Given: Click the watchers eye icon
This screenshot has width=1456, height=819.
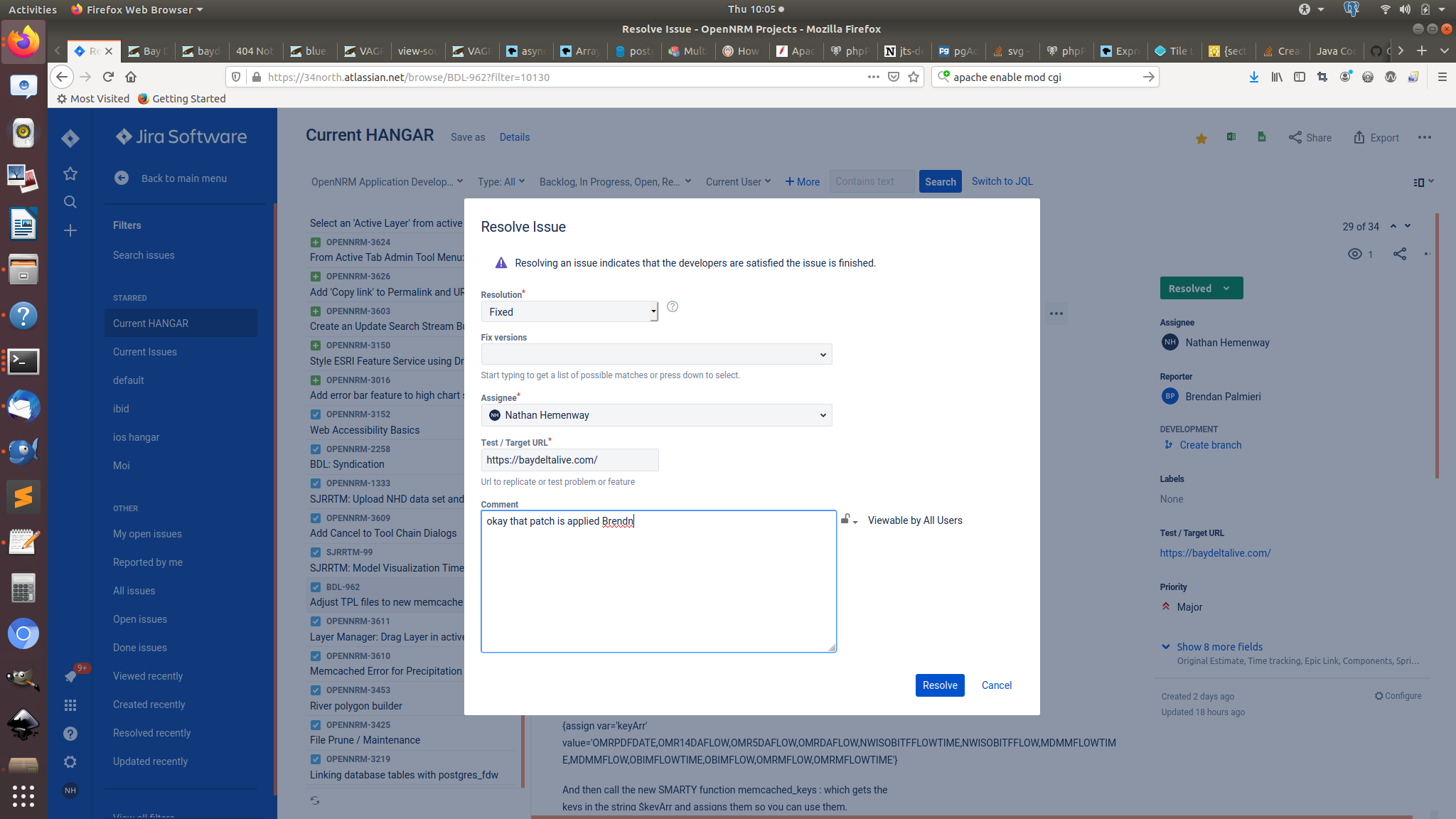Looking at the screenshot, I should 1355,254.
